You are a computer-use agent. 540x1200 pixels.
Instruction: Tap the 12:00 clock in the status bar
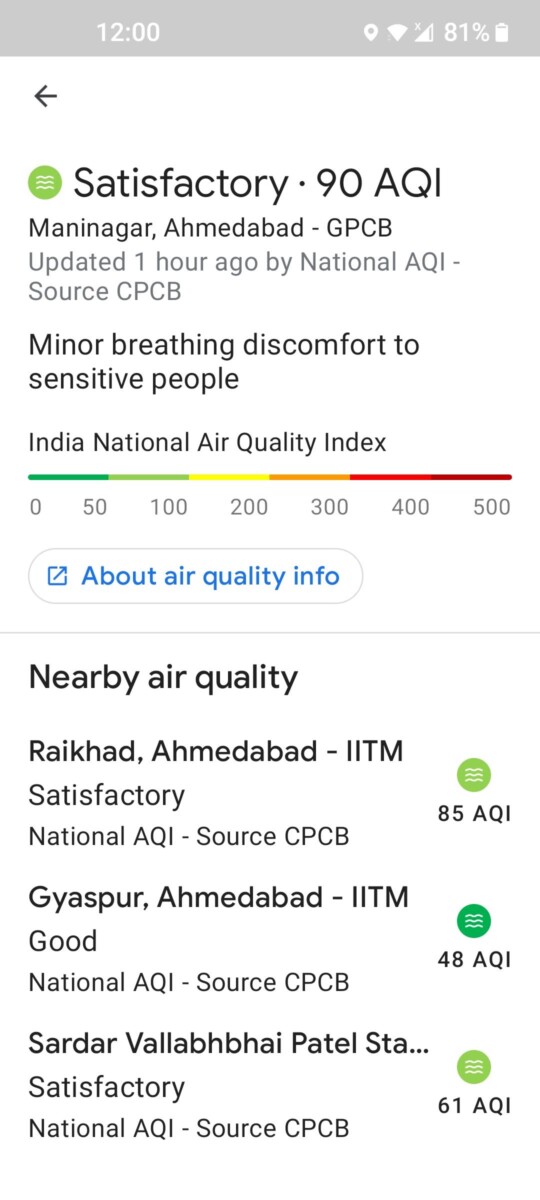click(128, 33)
